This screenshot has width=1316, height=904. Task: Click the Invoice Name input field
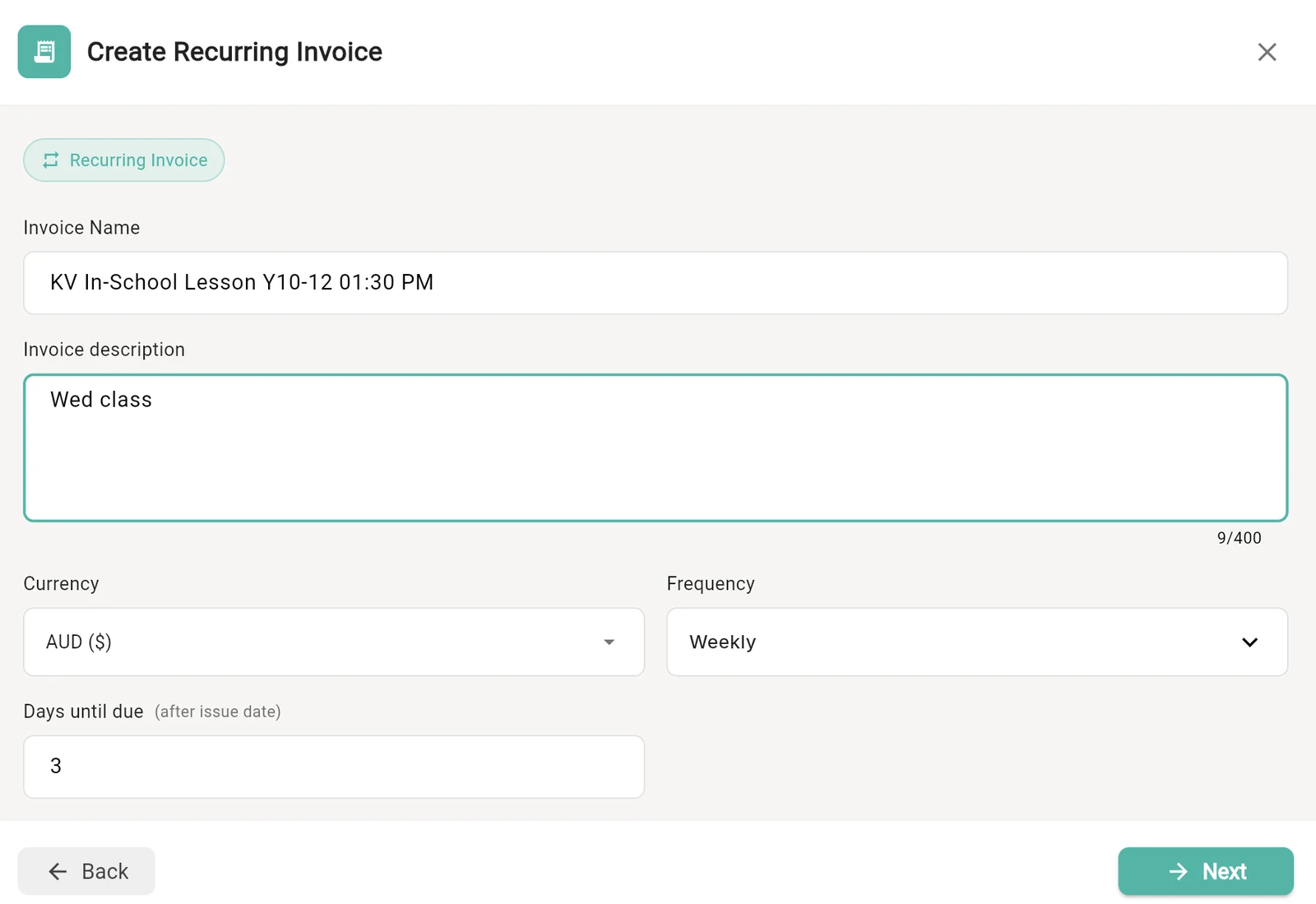click(656, 283)
